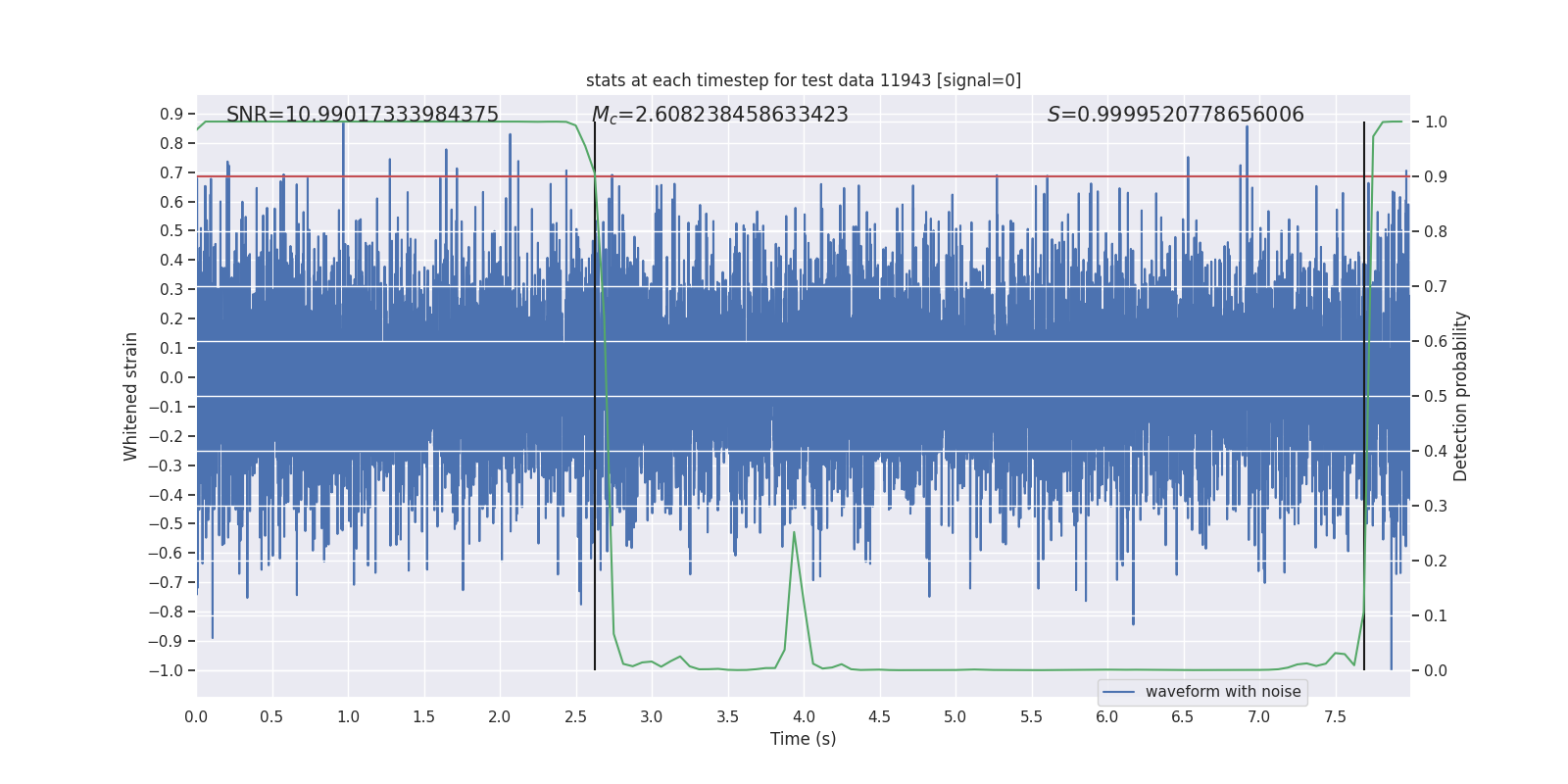Click the S=0.99995 annotation text

pyautogui.click(x=1176, y=115)
